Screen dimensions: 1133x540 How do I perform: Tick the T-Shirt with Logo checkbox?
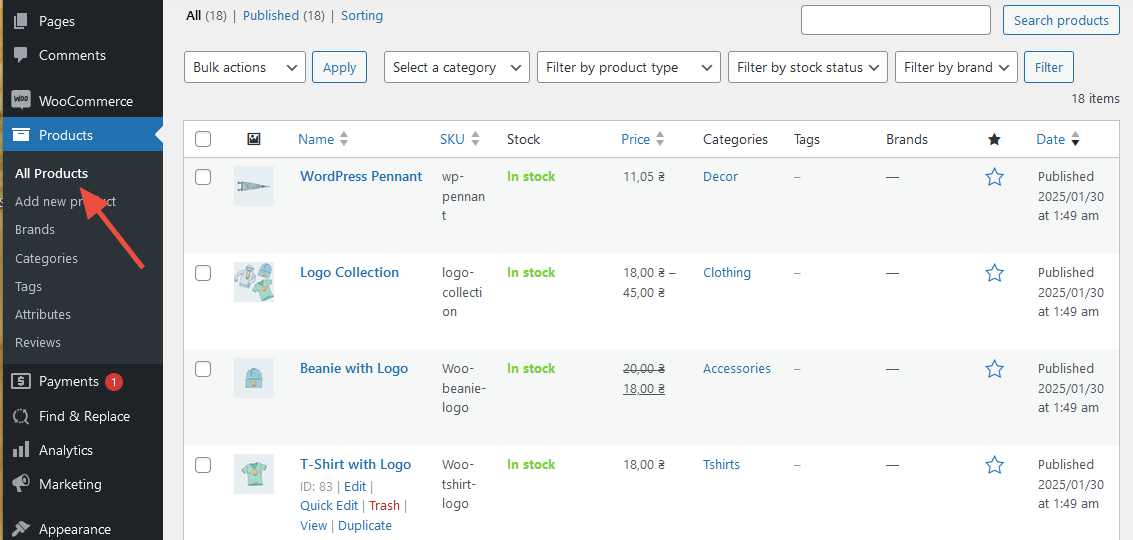[203, 465]
